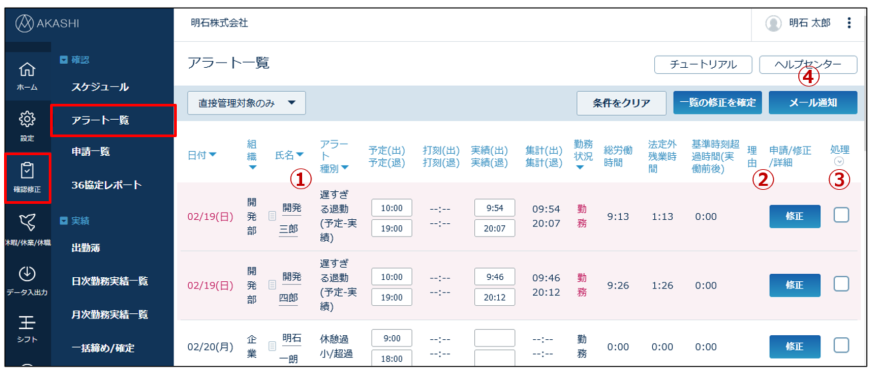
Task: Click empty 実績(出) field for 明石 一朗
Action: coord(494,338)
